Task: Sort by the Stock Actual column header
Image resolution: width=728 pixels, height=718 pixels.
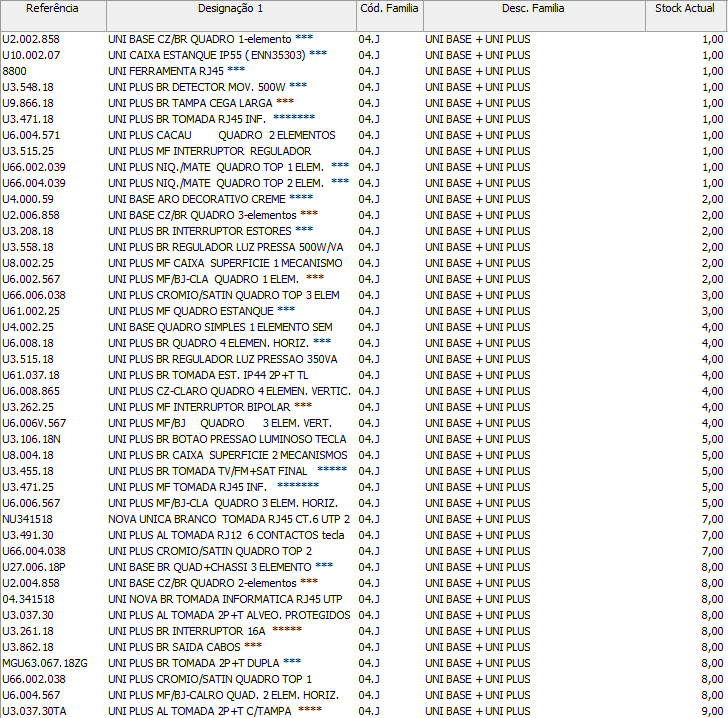Action: 686,15
